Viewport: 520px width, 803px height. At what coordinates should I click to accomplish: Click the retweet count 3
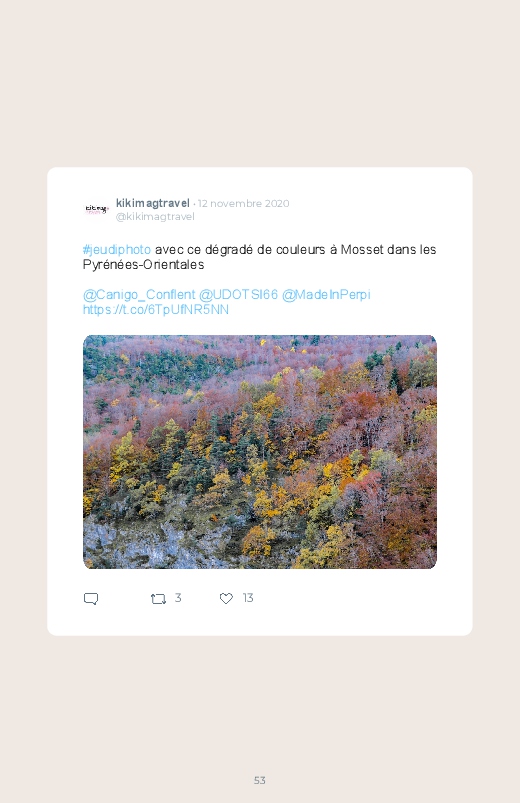[x=178, y=598]
